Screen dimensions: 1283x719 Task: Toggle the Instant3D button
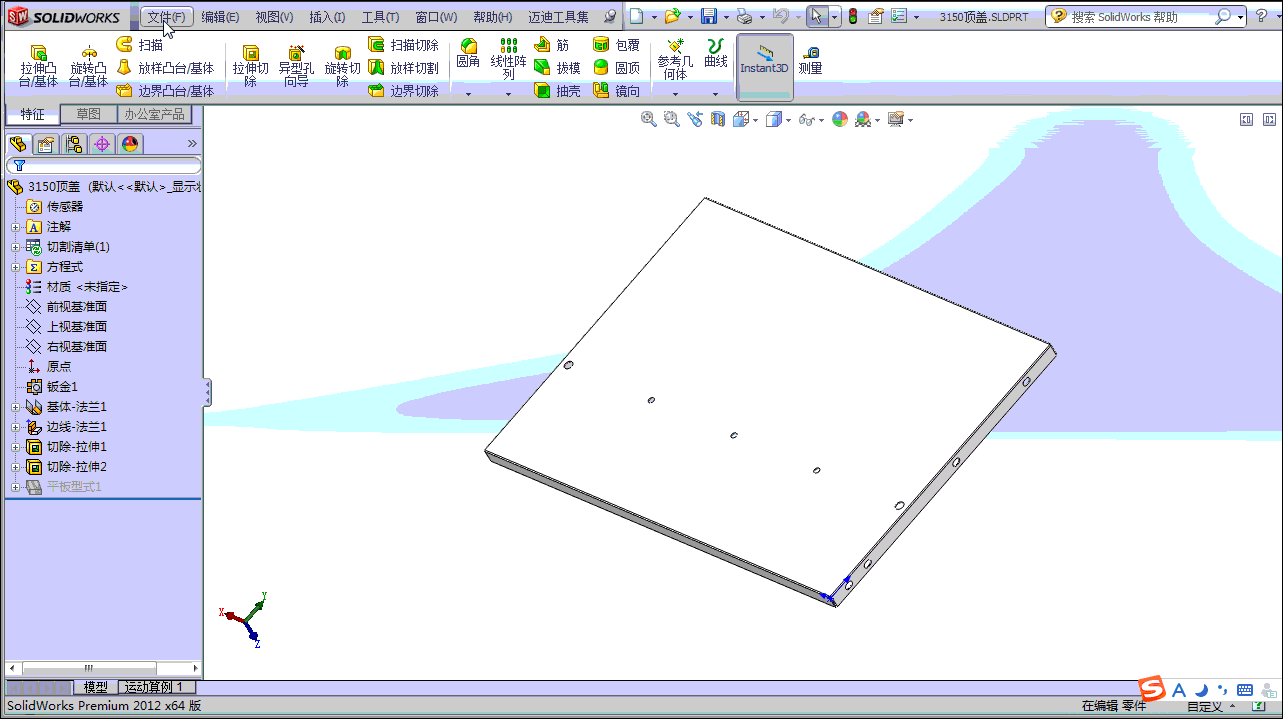pyautogui.click(x=765, y=66)
